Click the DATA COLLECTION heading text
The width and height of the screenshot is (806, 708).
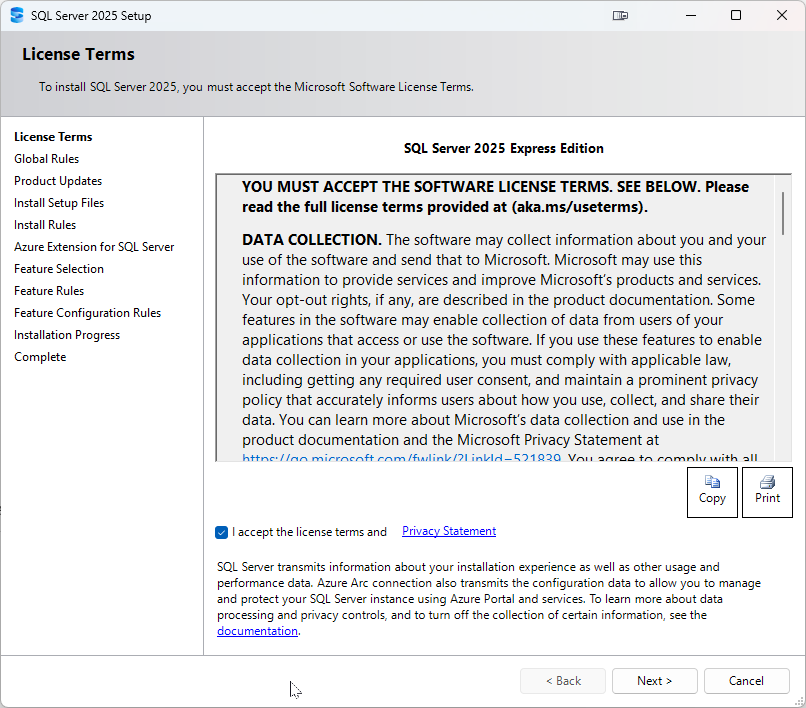(x=312, y=240)
